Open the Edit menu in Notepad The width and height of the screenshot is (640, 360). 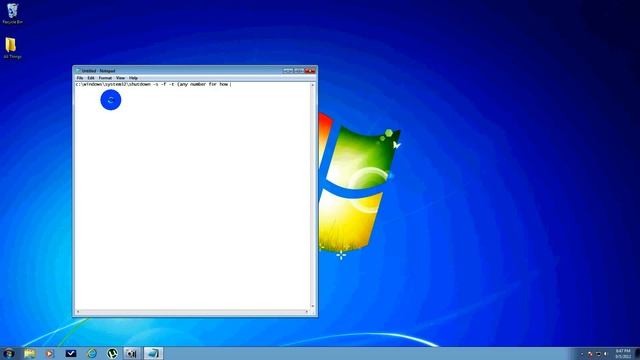[91, 78]
